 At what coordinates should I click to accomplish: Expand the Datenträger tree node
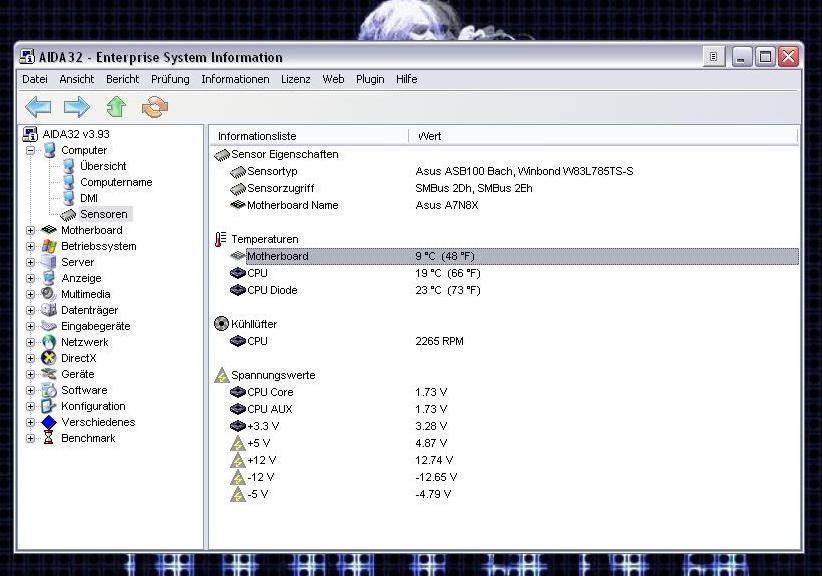(x=30, y=310)
